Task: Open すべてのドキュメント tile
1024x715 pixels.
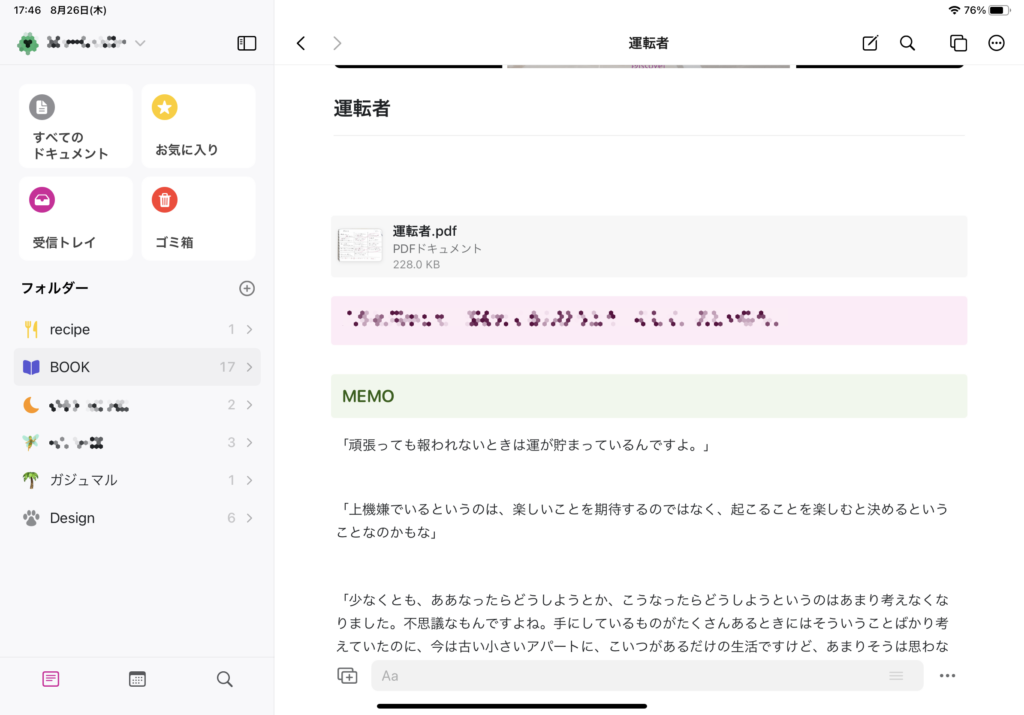Action: point(75,126)
